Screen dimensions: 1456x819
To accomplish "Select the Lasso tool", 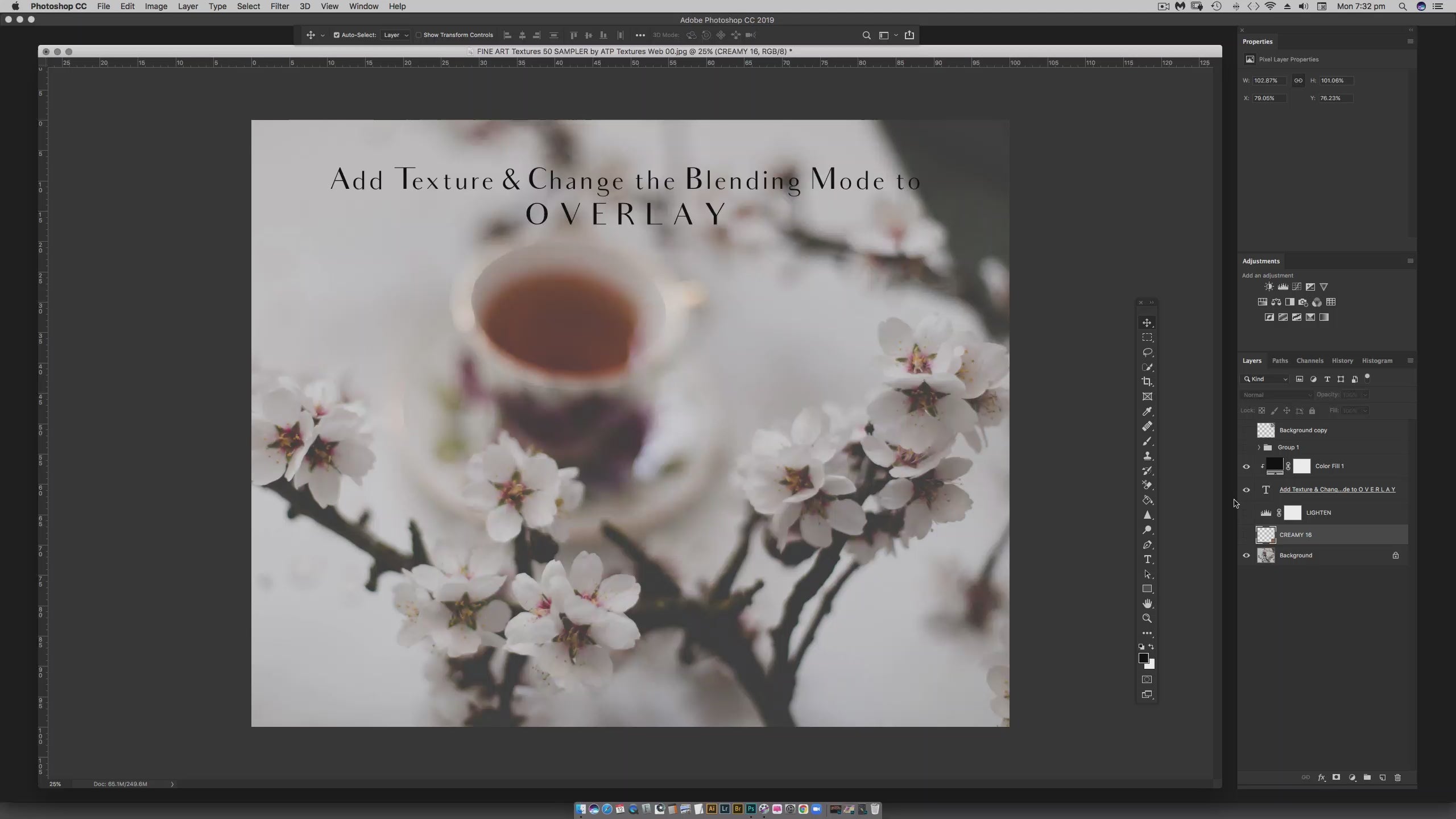I will click(1147, 352).
